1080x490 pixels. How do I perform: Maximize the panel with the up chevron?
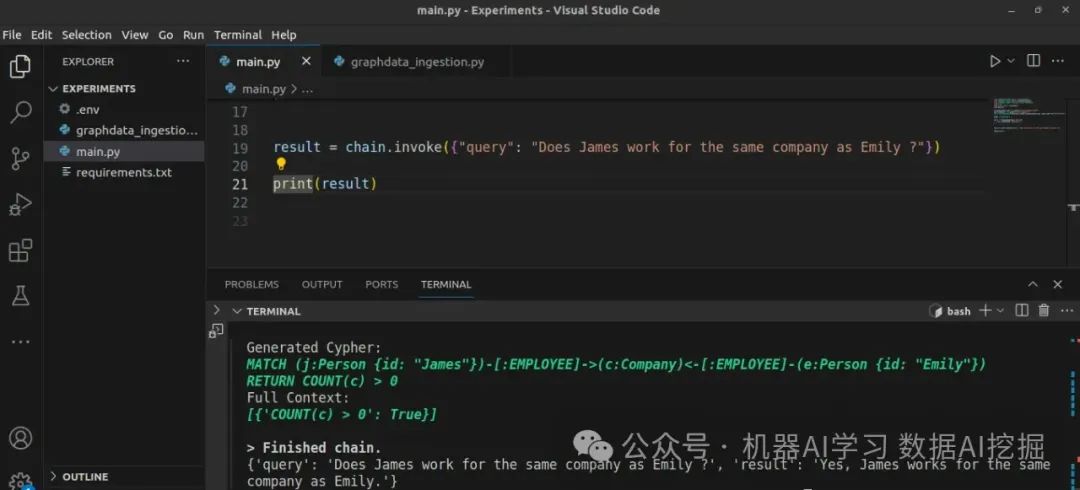1033,285
